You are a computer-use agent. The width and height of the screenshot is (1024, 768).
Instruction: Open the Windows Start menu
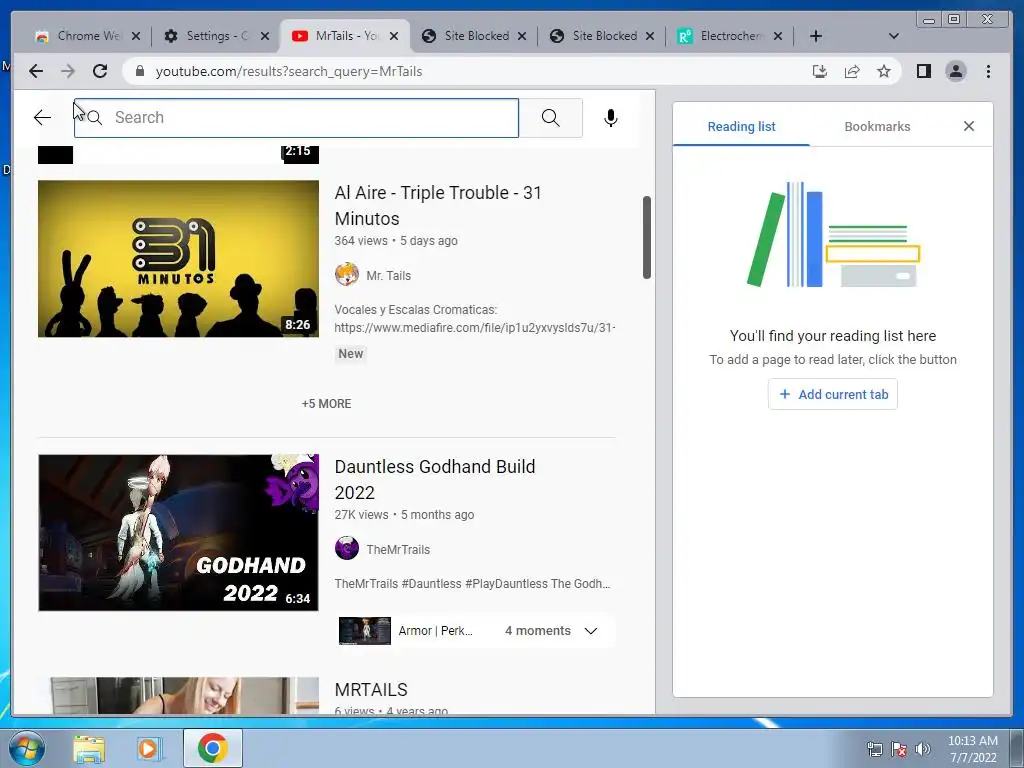click(26, 748)
